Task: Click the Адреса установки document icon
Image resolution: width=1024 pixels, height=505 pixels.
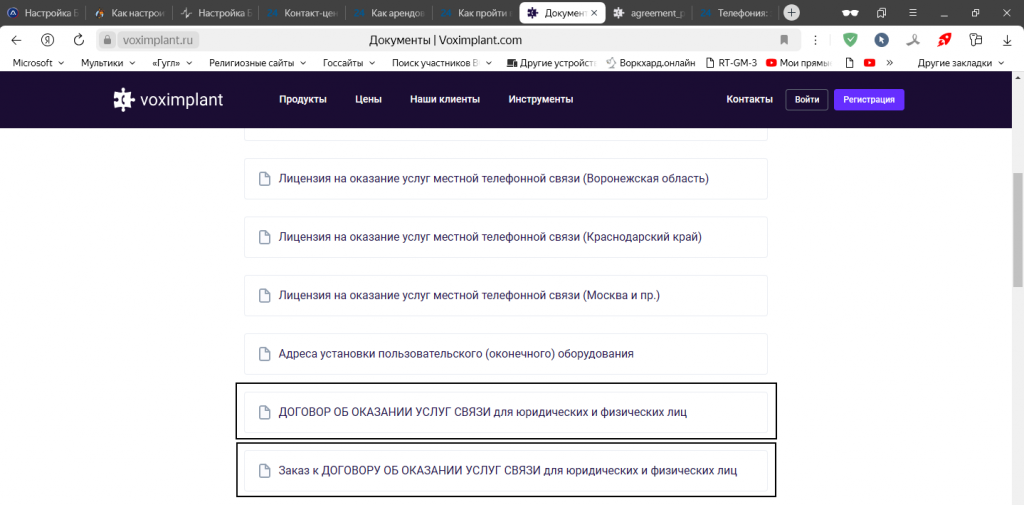Action: tap(264, 354)
